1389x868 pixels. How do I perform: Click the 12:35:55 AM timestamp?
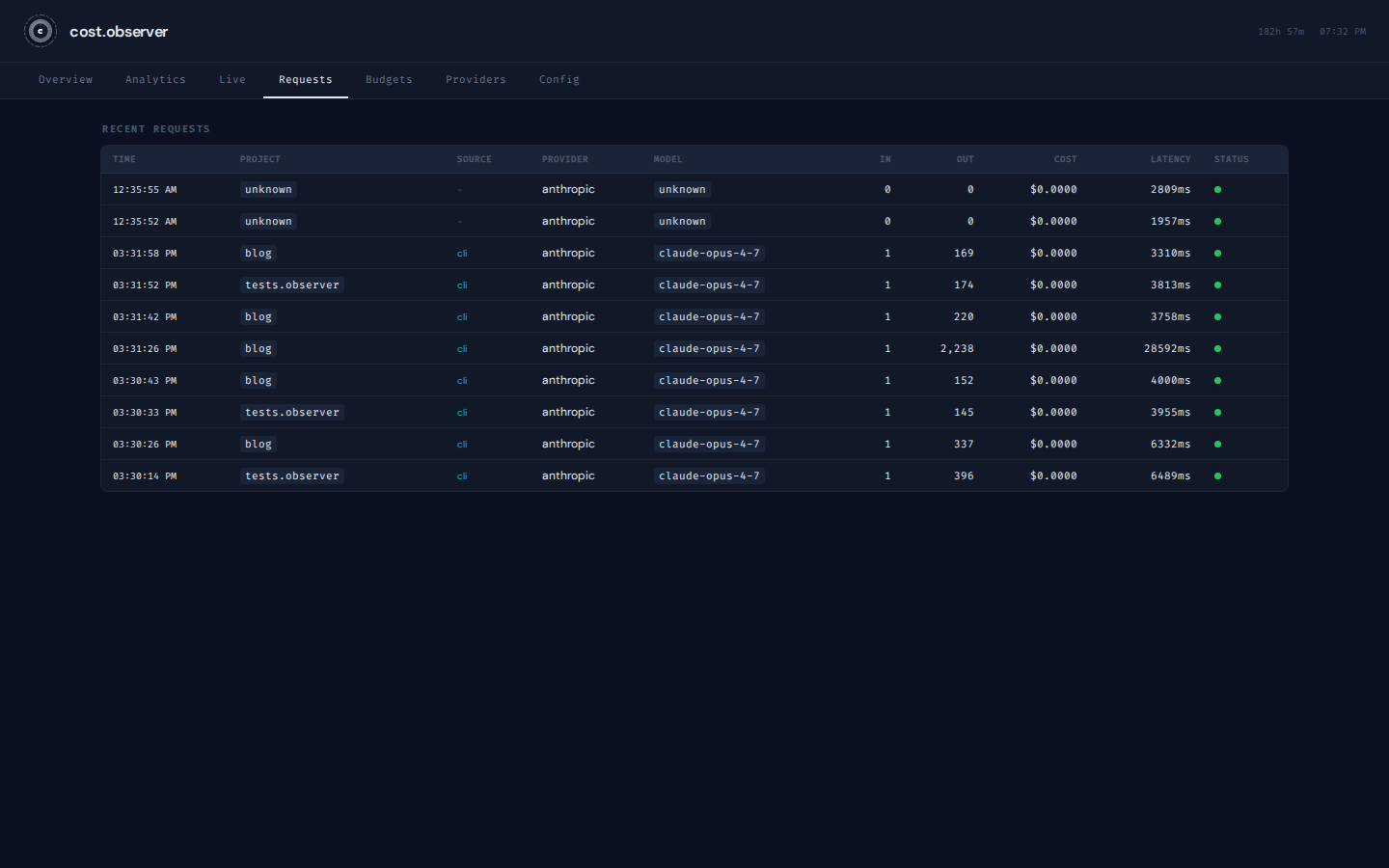[x=145, y=190]
